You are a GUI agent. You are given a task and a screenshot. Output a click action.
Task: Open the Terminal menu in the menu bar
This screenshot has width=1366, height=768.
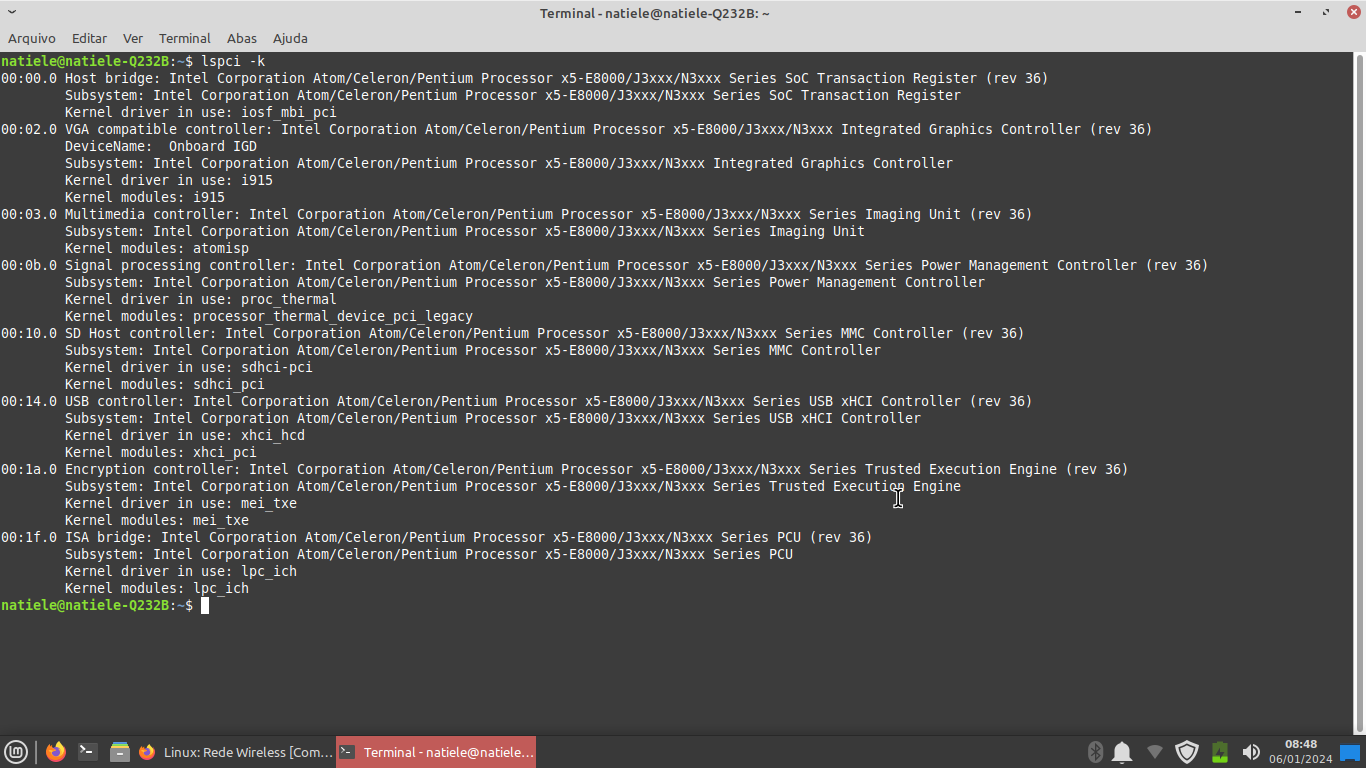185,38
